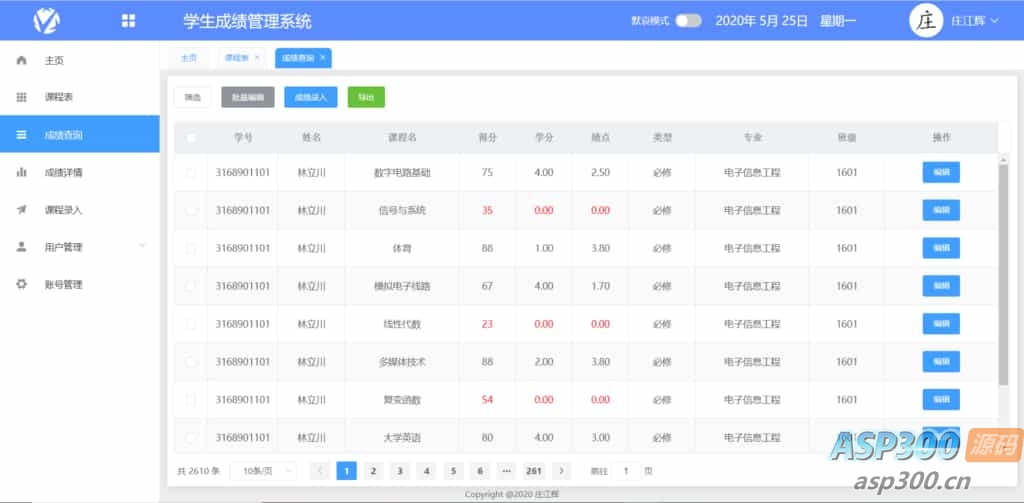
Task: Click the grid icon beside 课程表
Action: click(21, 97)
